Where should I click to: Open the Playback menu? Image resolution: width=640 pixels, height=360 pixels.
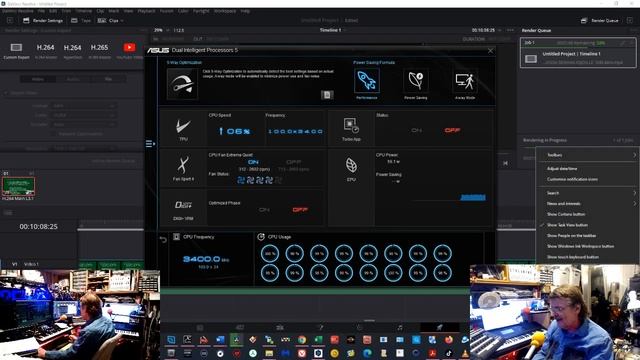[x=146, y=11]
